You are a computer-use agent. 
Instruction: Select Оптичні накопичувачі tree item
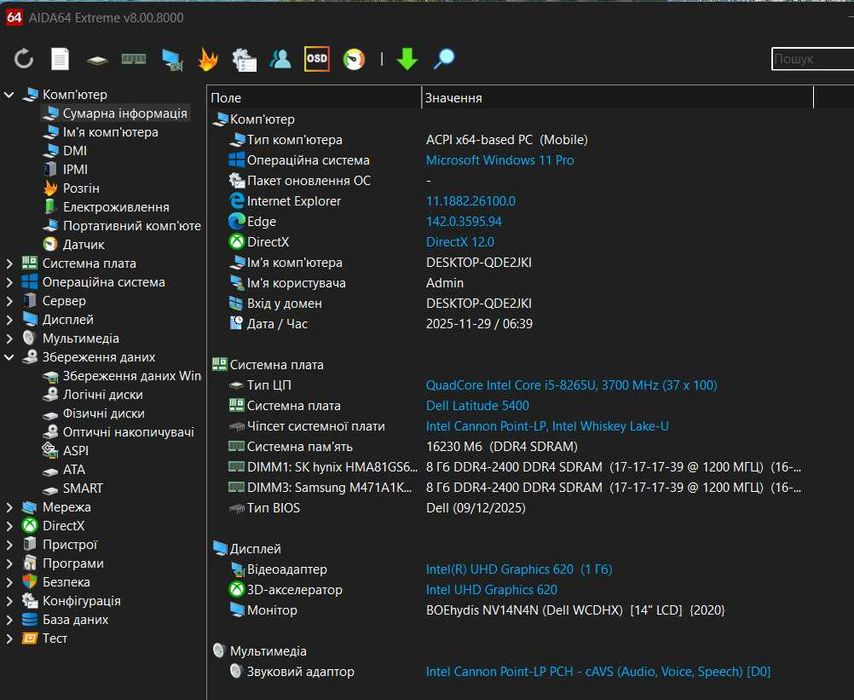pos(129,432)
